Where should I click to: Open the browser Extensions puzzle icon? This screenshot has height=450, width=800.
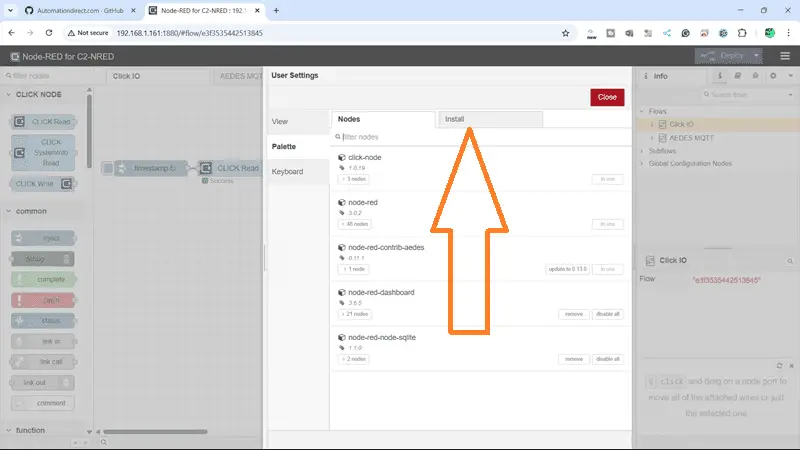pos(742,33)
